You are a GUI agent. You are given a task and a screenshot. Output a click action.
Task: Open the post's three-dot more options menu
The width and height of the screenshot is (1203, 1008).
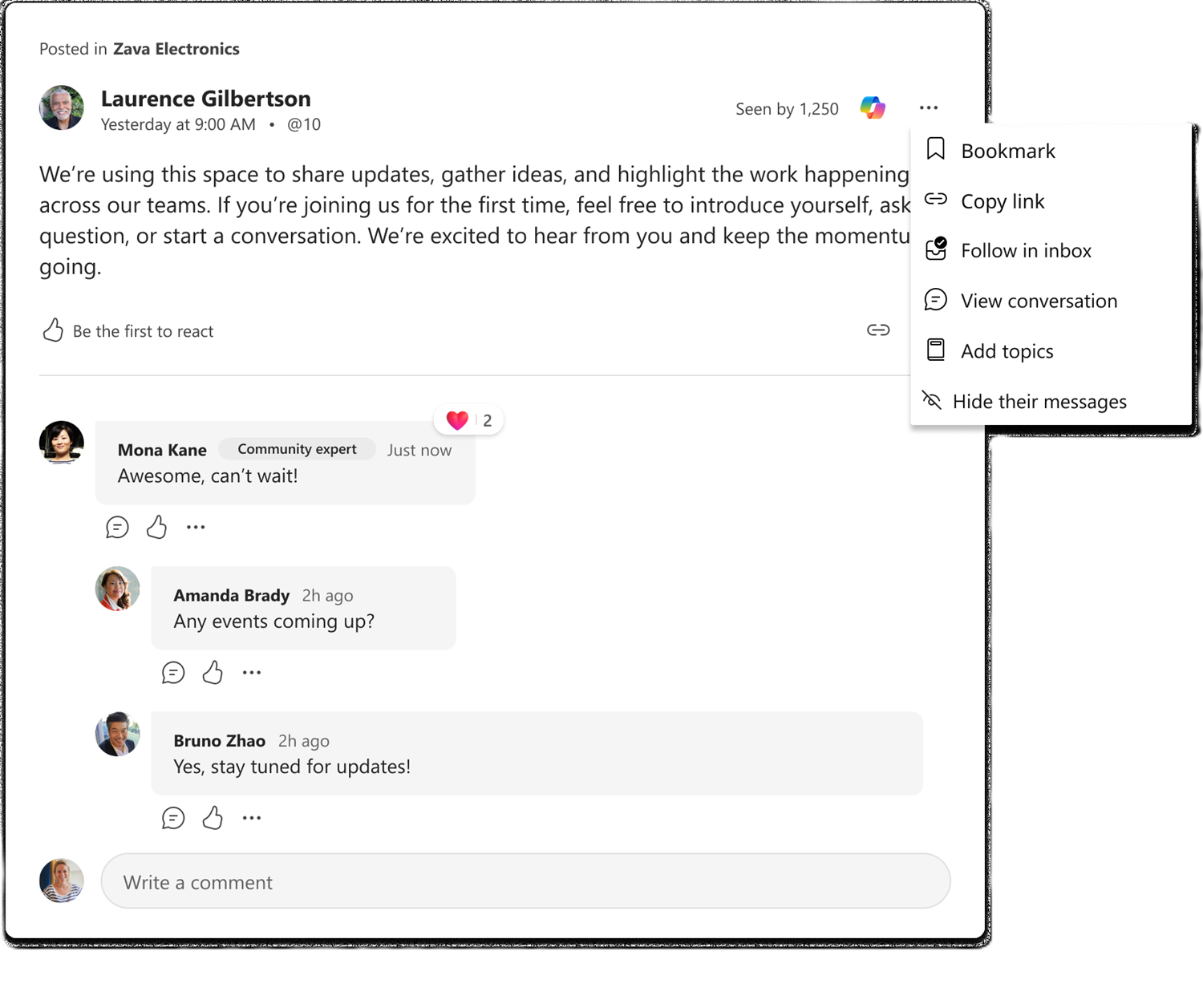[x=929, y=107]
